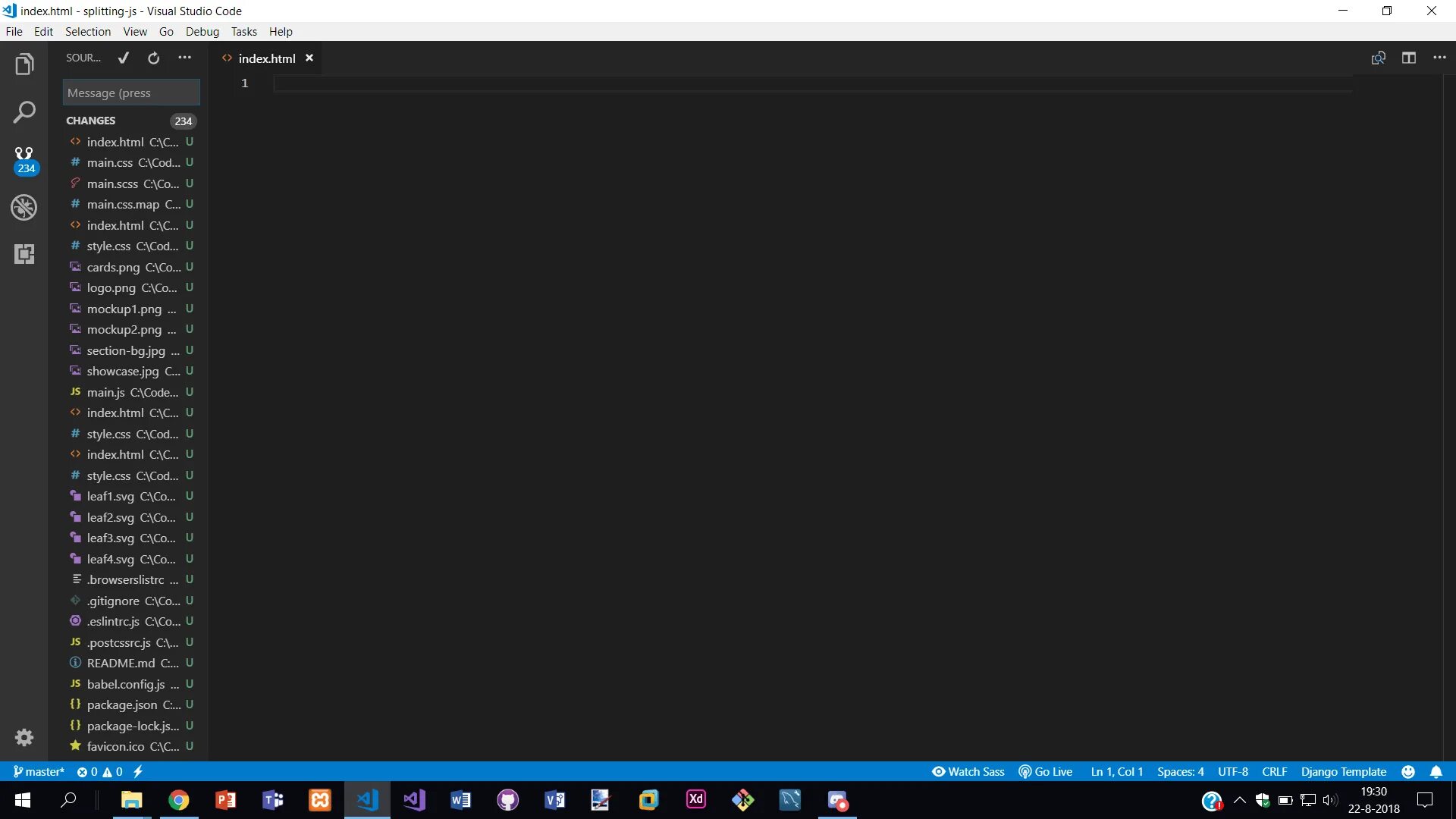Open the Explorer view in the activity bar
The width and height of the screenshot is (1456, 819).
[24, 64]
